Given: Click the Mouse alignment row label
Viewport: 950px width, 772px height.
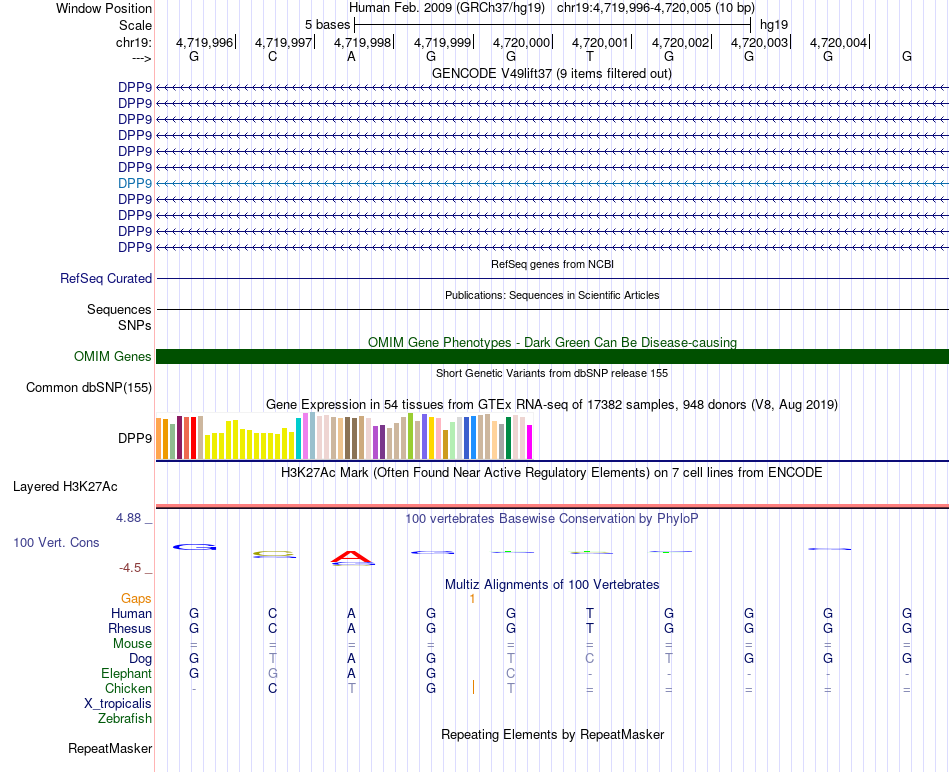Looking at the screenshot, I should tap(132, 644).
